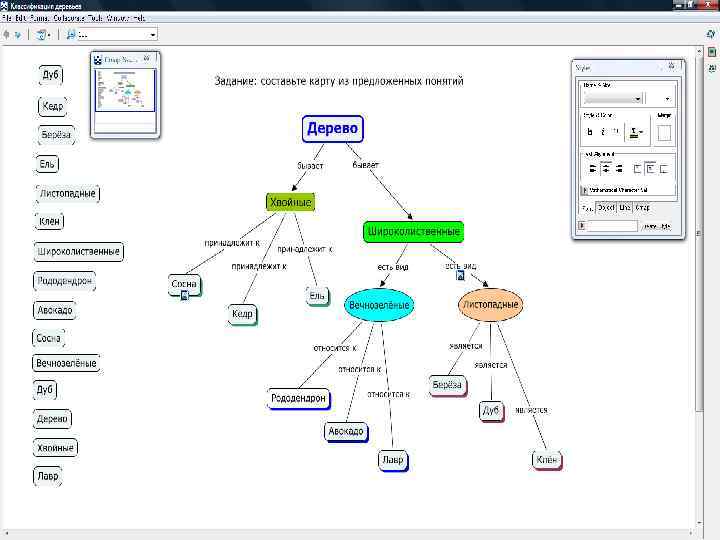Open the Window menu

(118, 18)
